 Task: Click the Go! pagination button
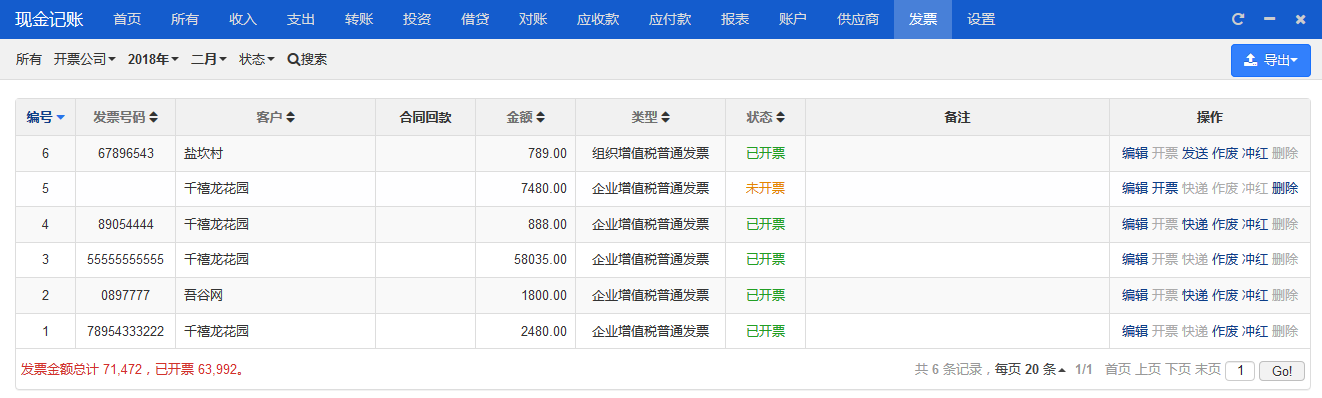point(1282,370)
